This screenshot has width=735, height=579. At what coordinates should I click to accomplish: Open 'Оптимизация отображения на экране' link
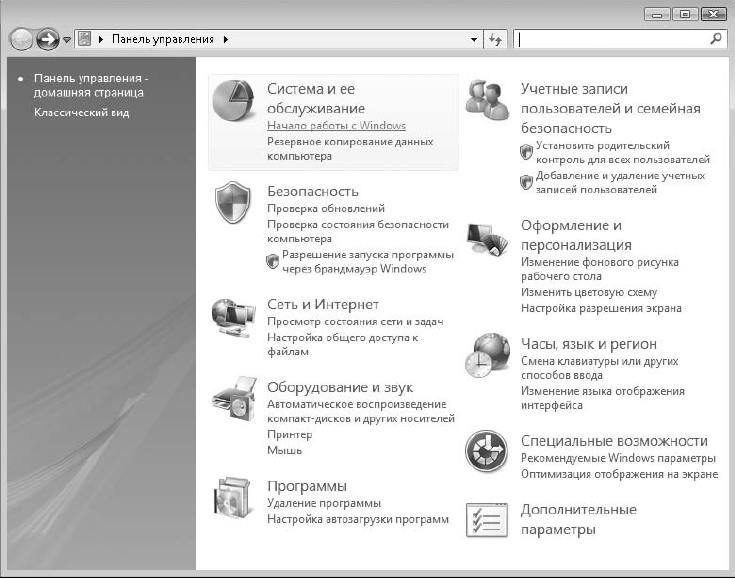coord(619,474)
